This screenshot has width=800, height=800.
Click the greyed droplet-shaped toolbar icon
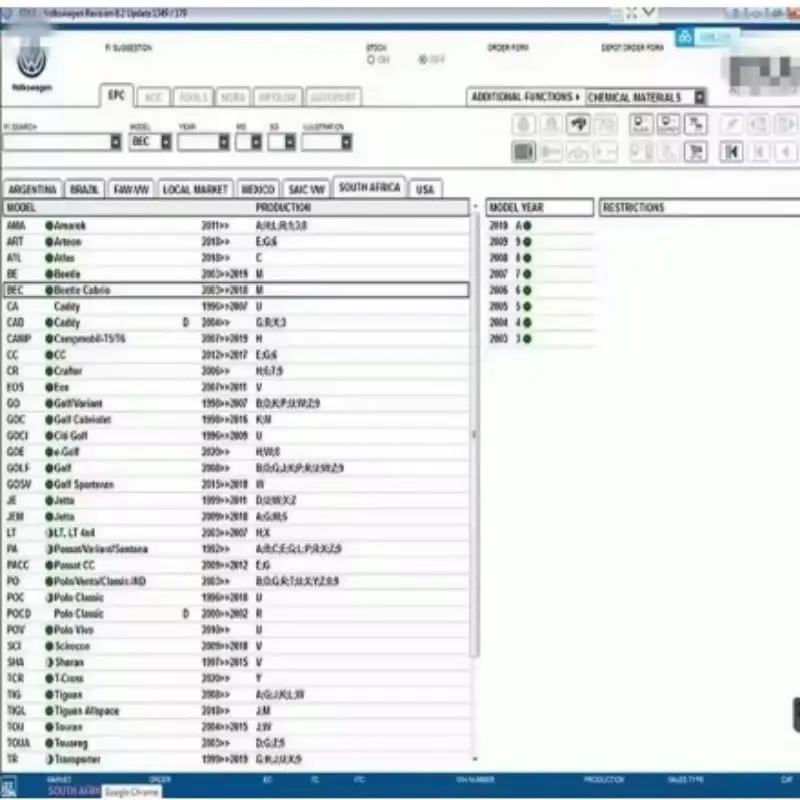click(x=523, y=124)
